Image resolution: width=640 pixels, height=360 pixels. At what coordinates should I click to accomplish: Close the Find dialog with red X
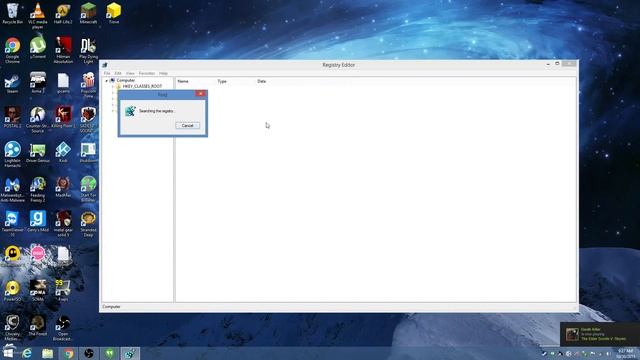coord(200,94)
